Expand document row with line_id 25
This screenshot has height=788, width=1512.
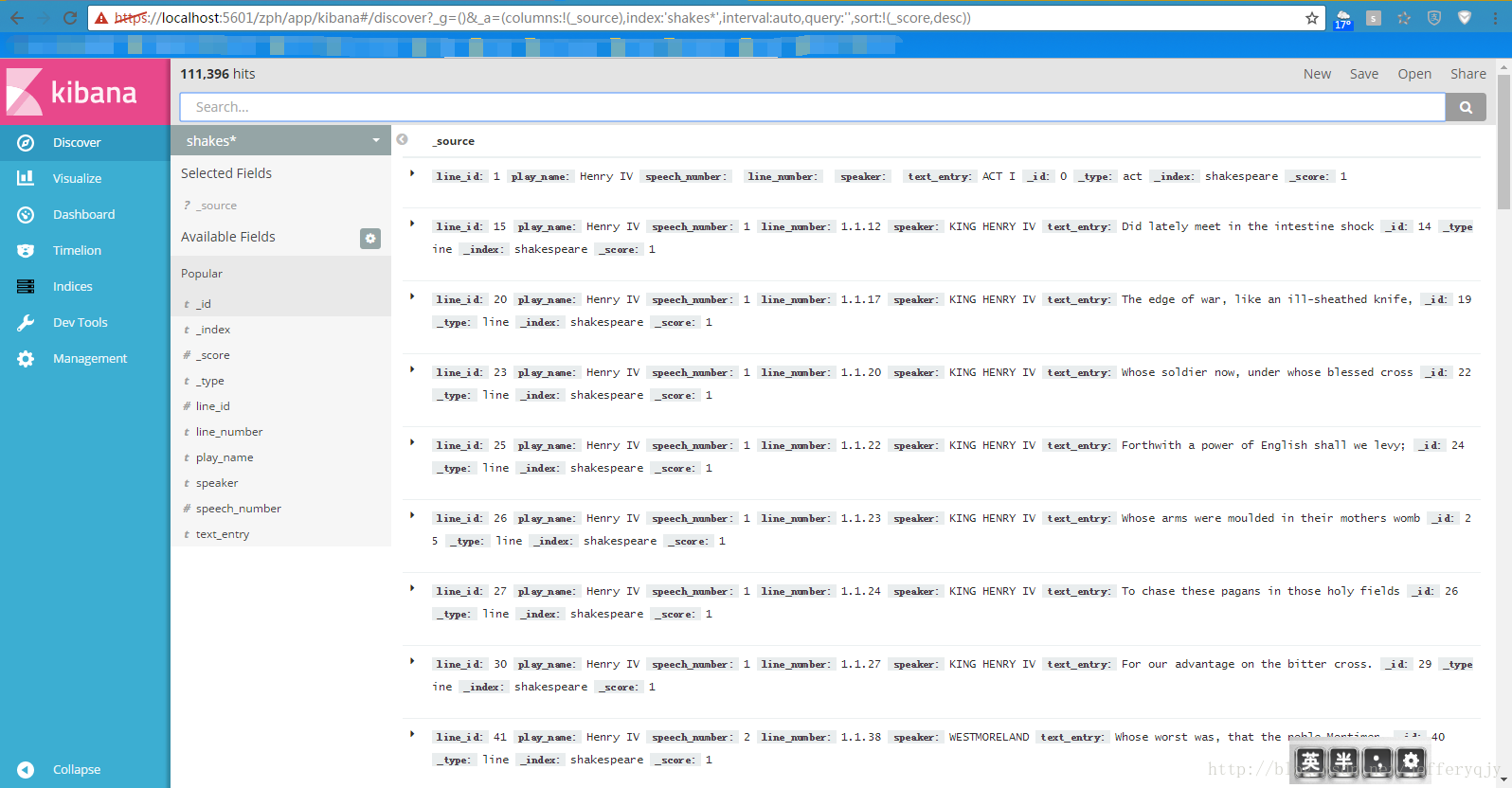(412, 442)
